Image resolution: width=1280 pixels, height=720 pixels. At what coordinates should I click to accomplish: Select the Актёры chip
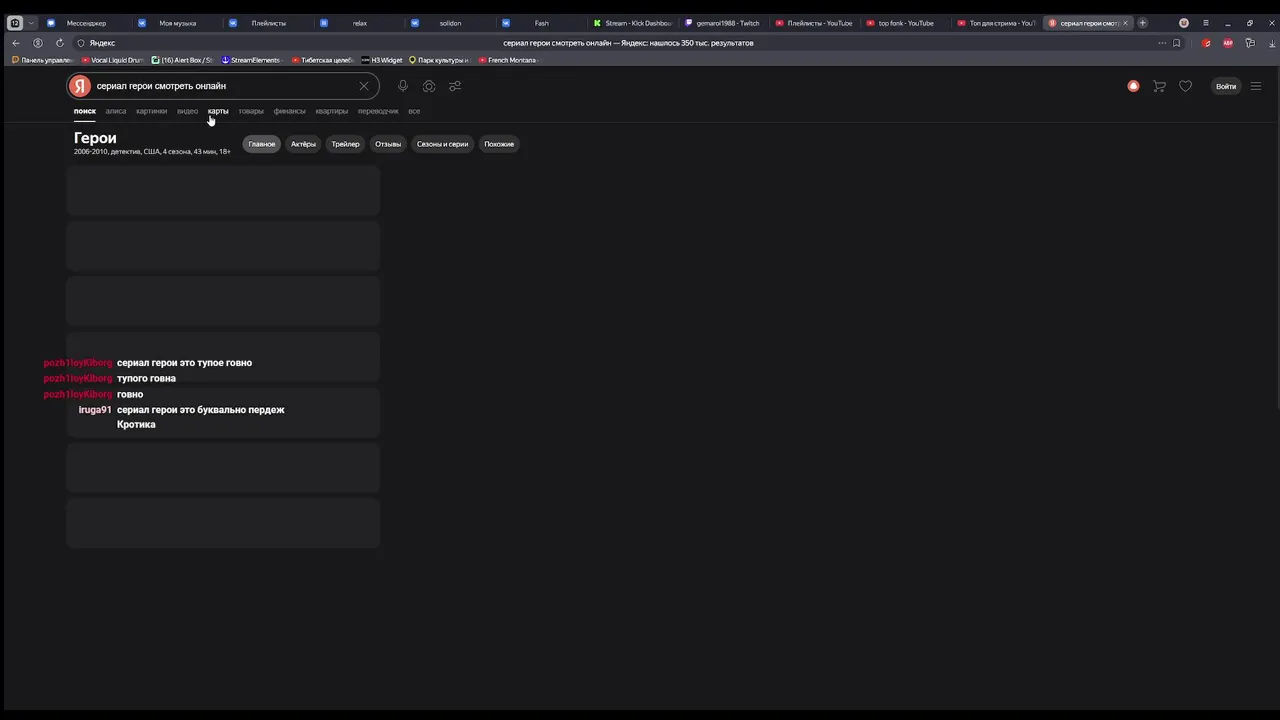tap(303, 144)
